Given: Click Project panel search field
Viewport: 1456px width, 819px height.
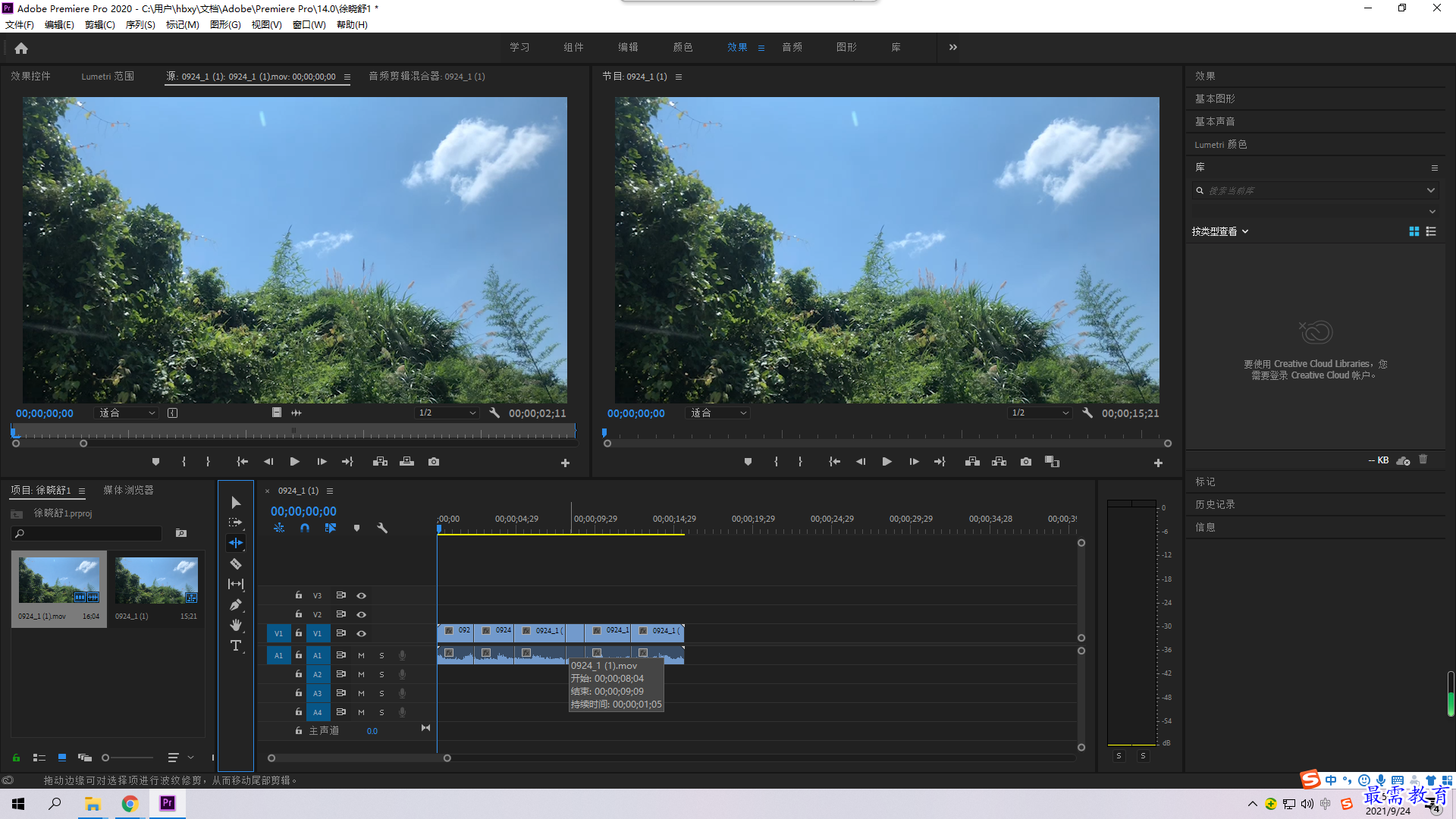Looking at the screenshot, I should pyautogui.click(x=86, y=533).
